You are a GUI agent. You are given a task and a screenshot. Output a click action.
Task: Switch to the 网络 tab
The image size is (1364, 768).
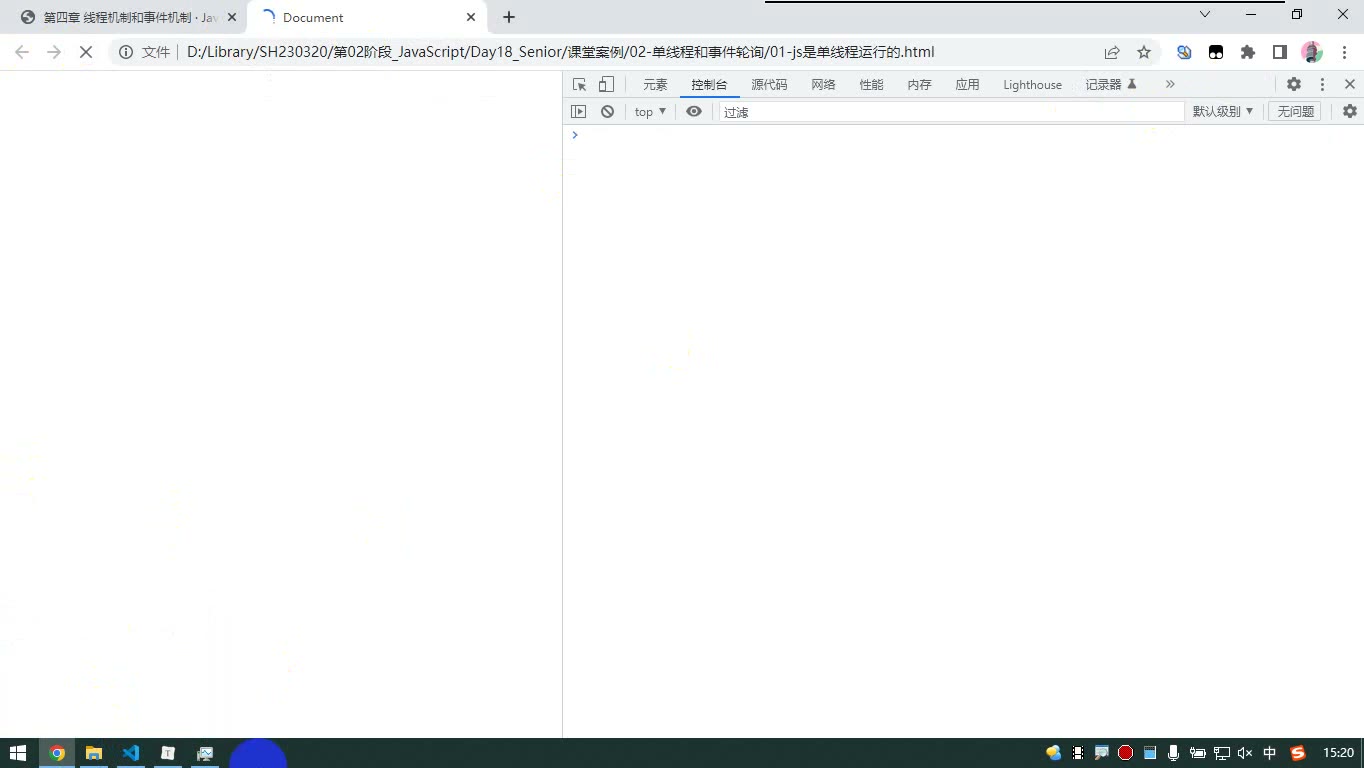point(823,85)
